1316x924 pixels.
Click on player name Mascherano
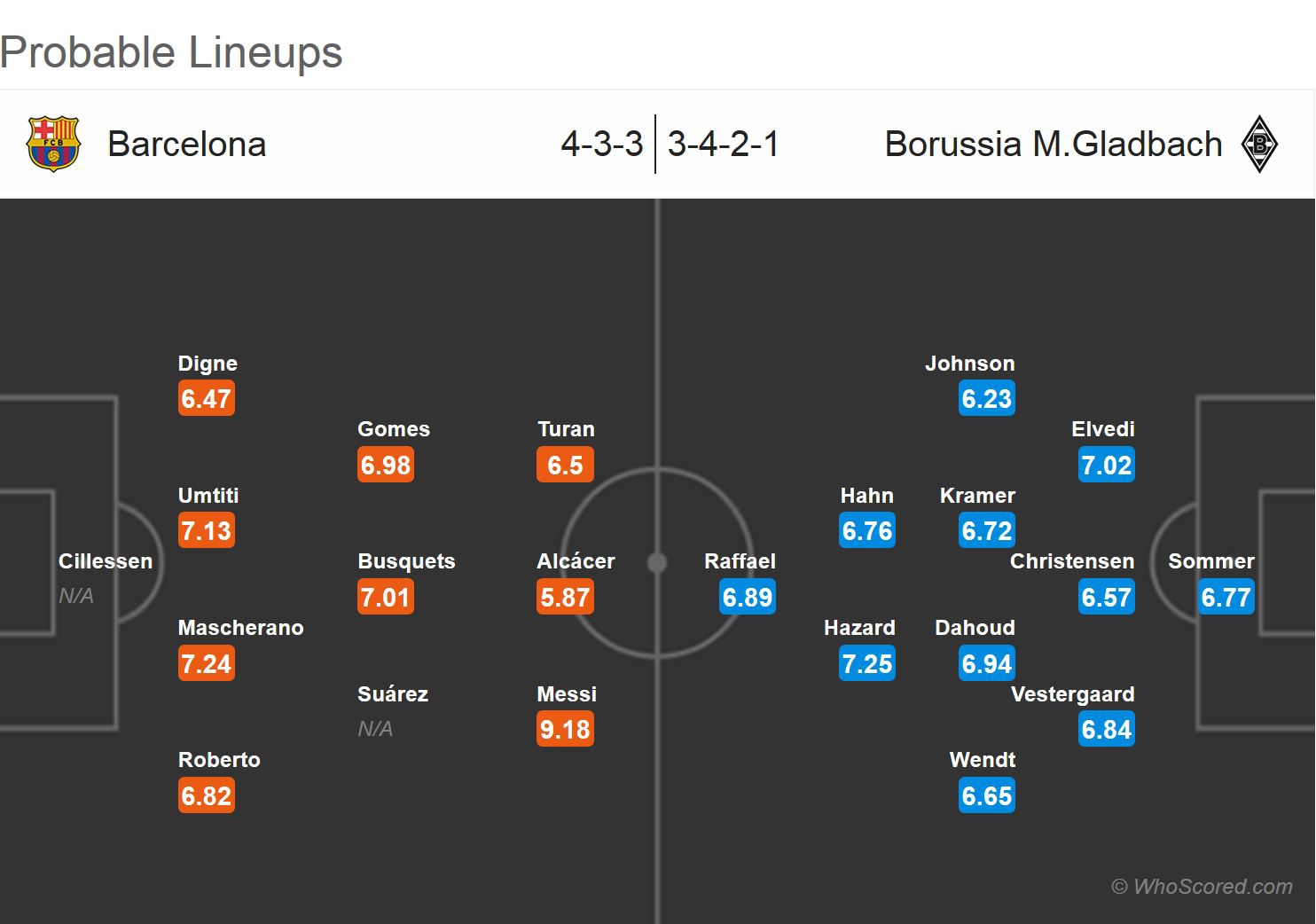[x=240, y=628]
